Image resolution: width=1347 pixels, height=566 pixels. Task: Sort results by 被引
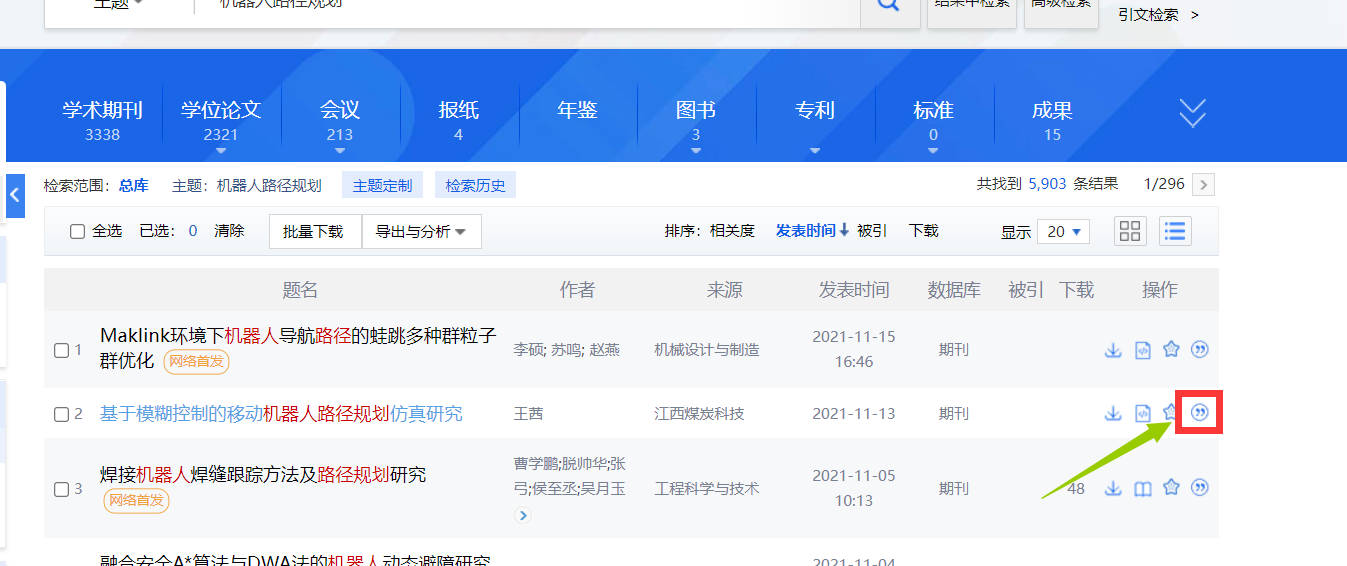click(872, 231)
